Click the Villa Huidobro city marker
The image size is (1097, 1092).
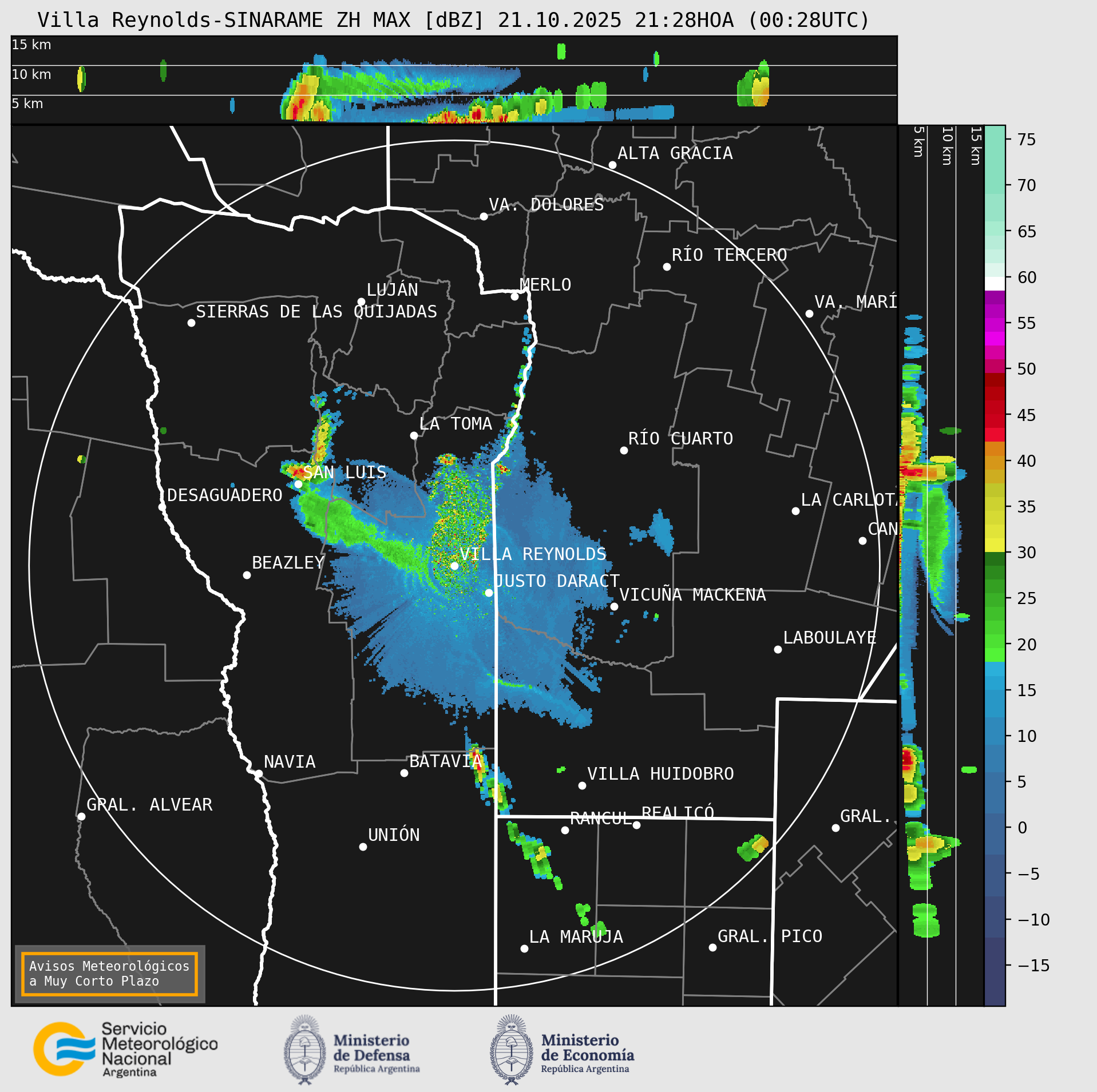[582, 785]
